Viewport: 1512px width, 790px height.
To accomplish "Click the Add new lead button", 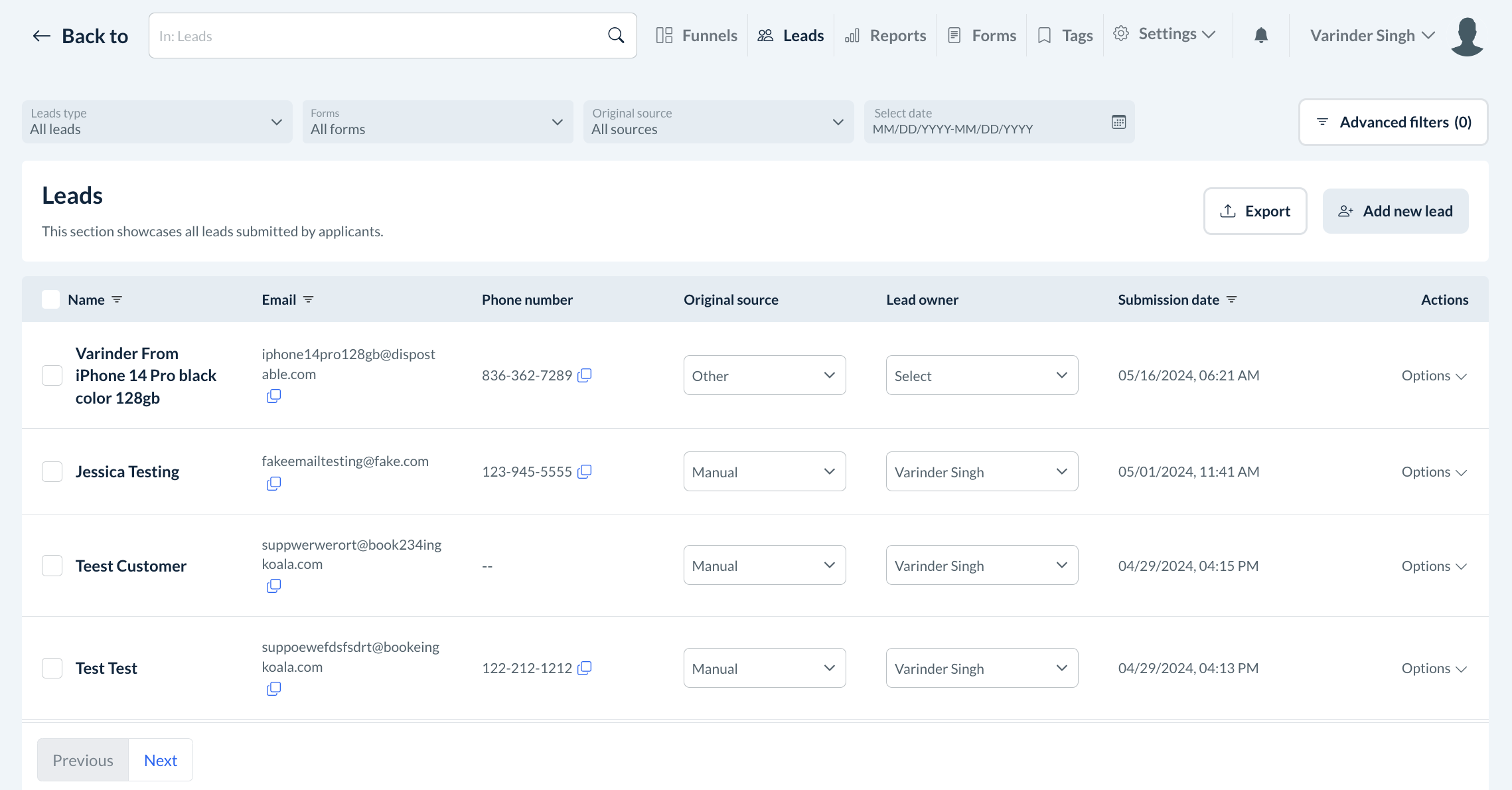I will (x=1395, y=211).
